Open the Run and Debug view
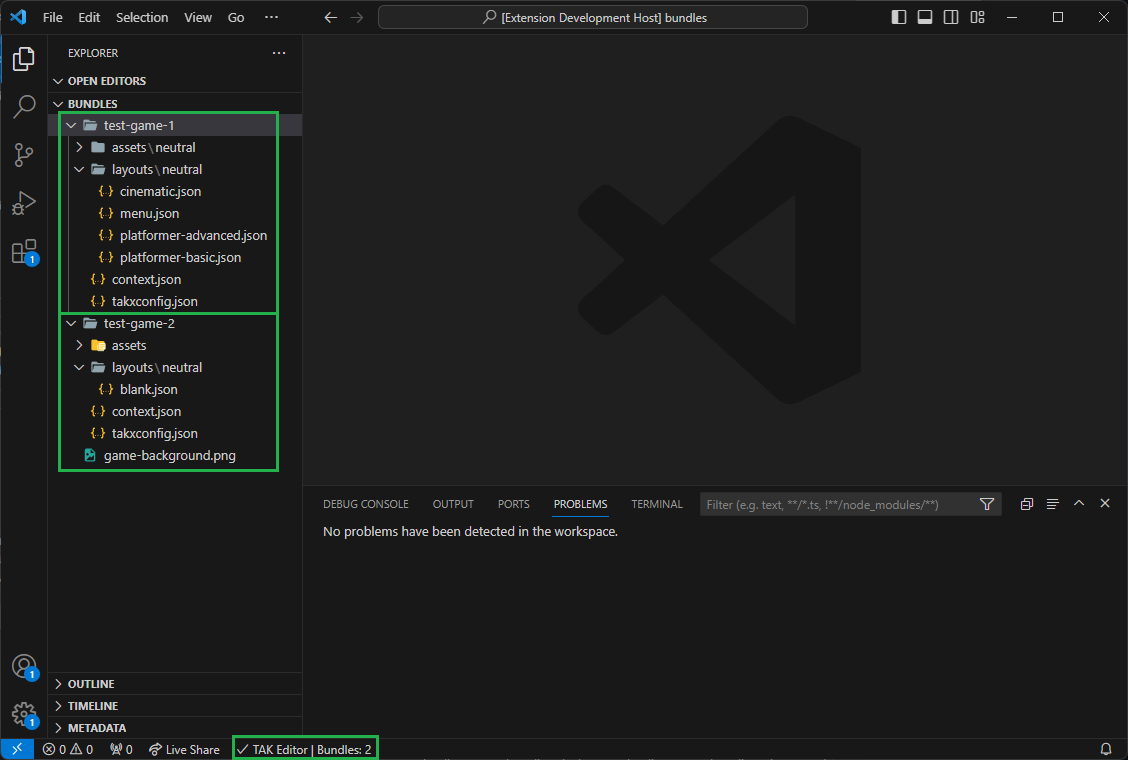 point(24,203)
